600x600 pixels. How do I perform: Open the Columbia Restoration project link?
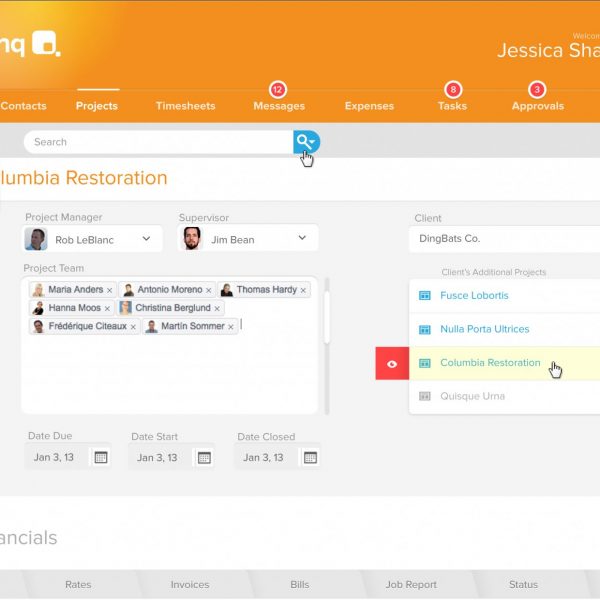(490, 363)
